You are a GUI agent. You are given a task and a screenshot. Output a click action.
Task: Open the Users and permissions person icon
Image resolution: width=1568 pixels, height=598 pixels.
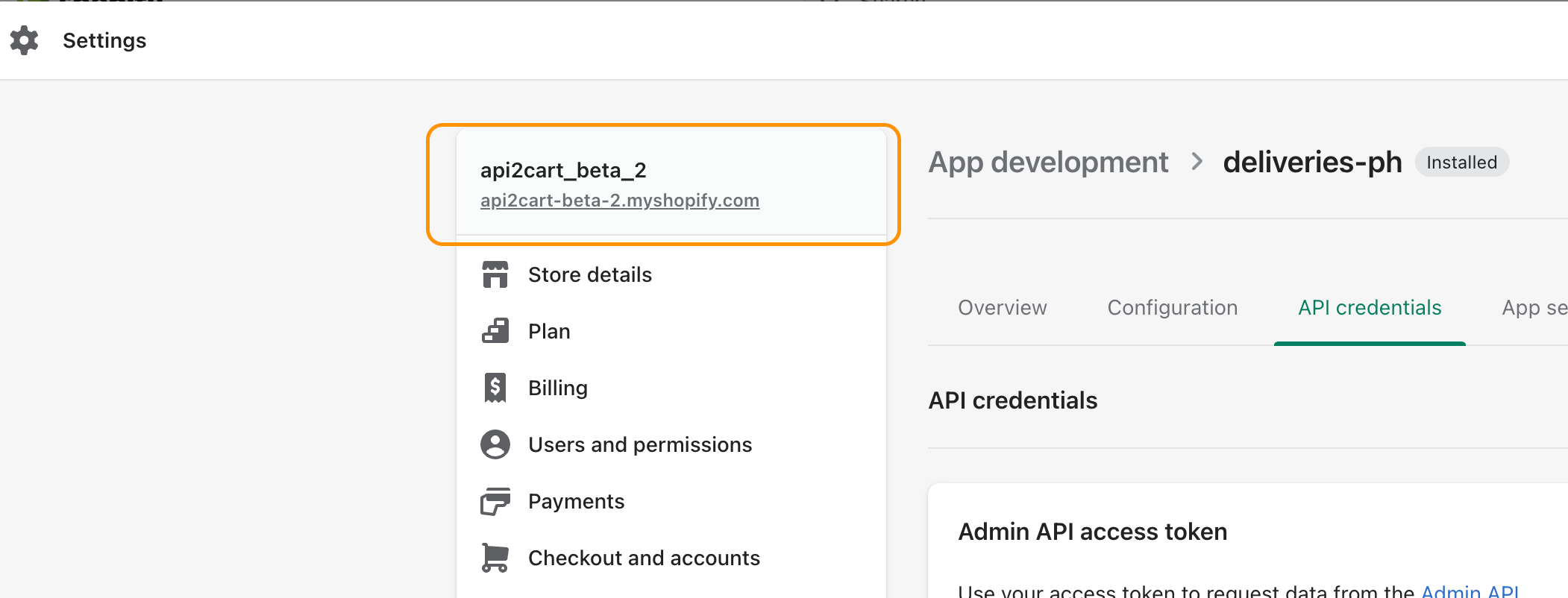pos(495,444)
